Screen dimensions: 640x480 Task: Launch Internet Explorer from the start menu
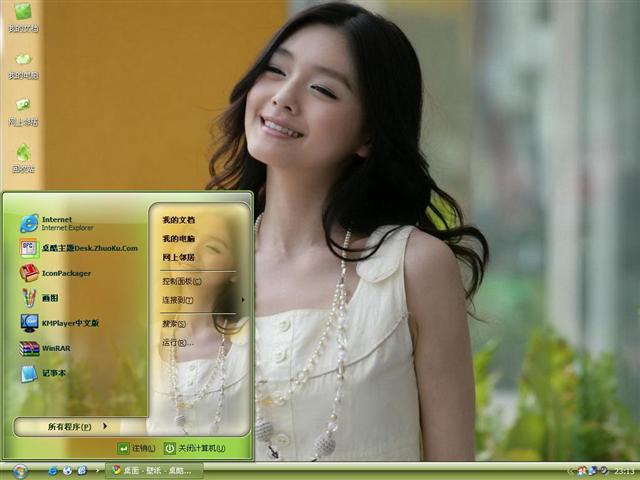(57, 223)
